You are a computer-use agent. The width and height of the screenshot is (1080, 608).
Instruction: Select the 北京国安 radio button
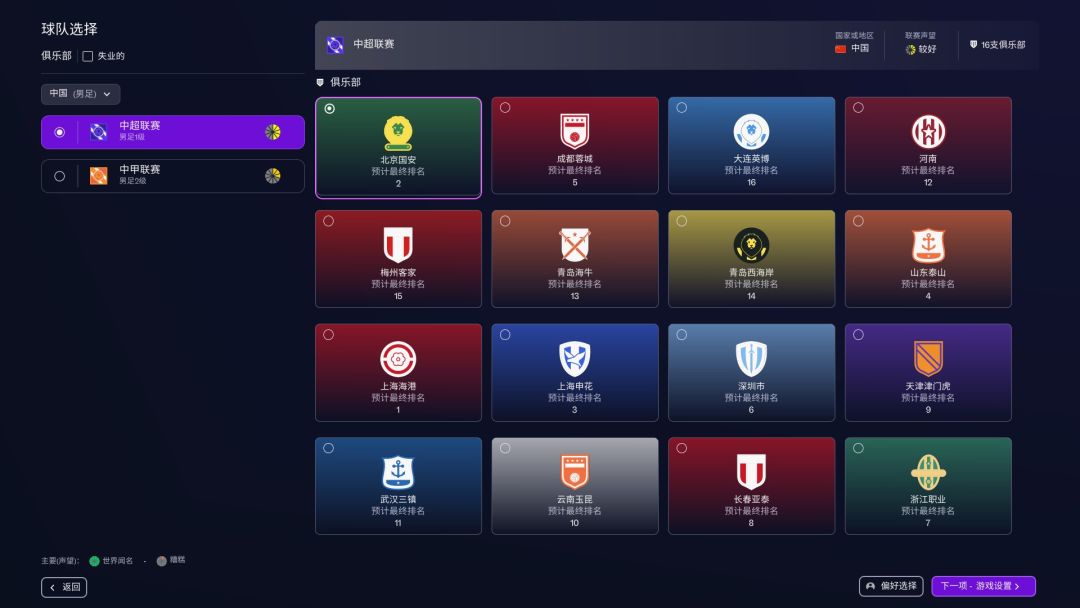[330, 109]
